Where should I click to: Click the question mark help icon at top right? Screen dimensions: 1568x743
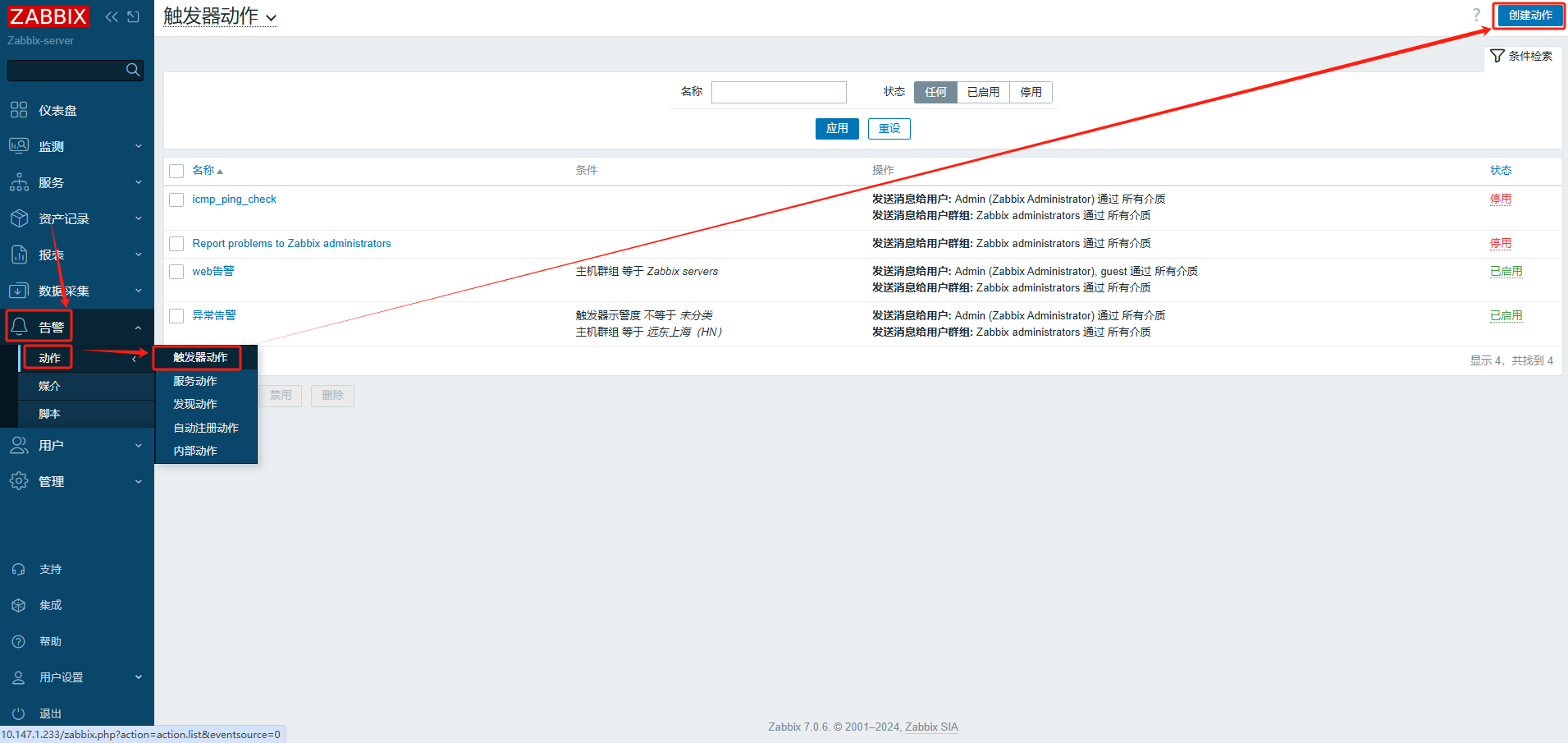(1476, 15)
